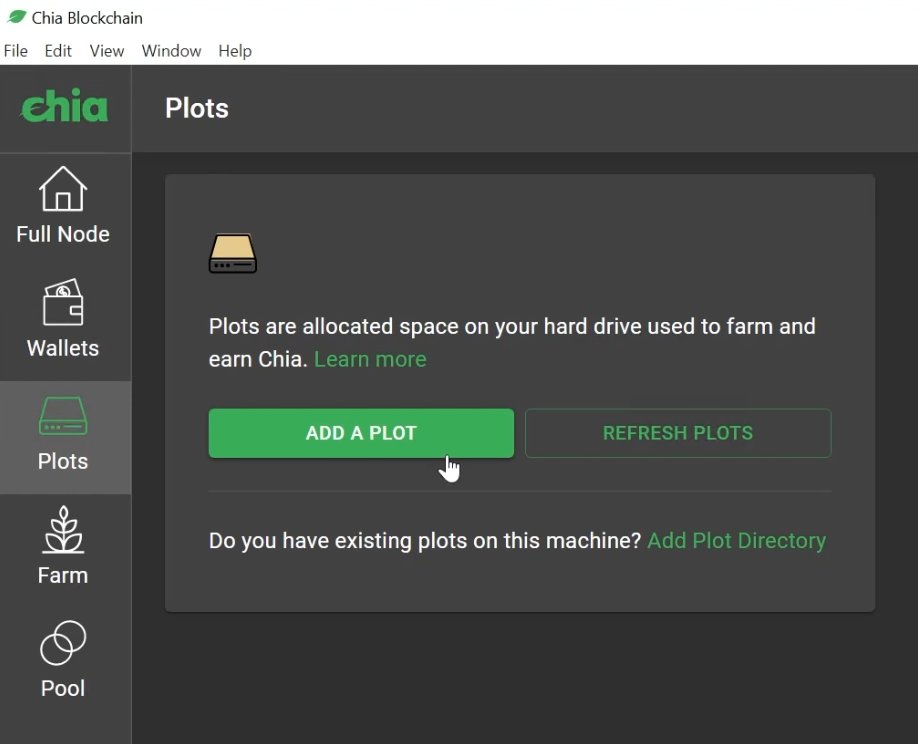The width and height of the screenshot is (918, 744).
Task: Click the ADD A PLOT button
Action: (x=361, y=433)
